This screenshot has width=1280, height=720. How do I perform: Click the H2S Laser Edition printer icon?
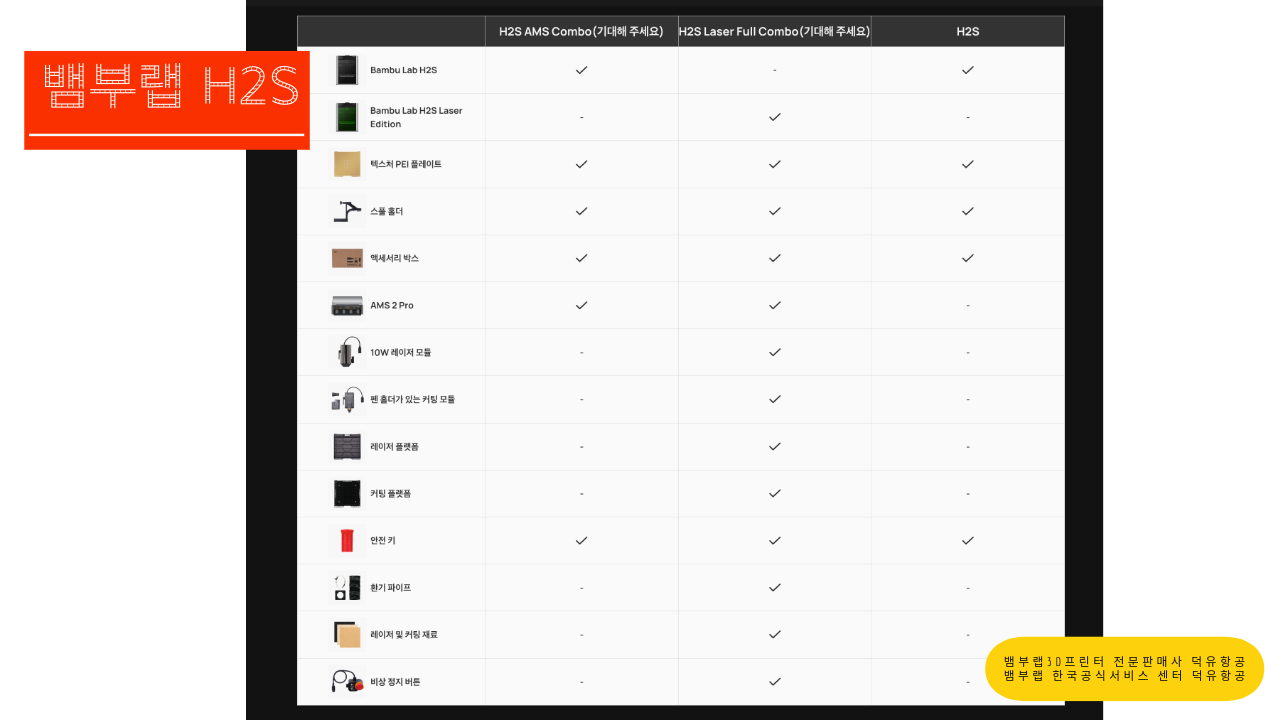point(346,117)
